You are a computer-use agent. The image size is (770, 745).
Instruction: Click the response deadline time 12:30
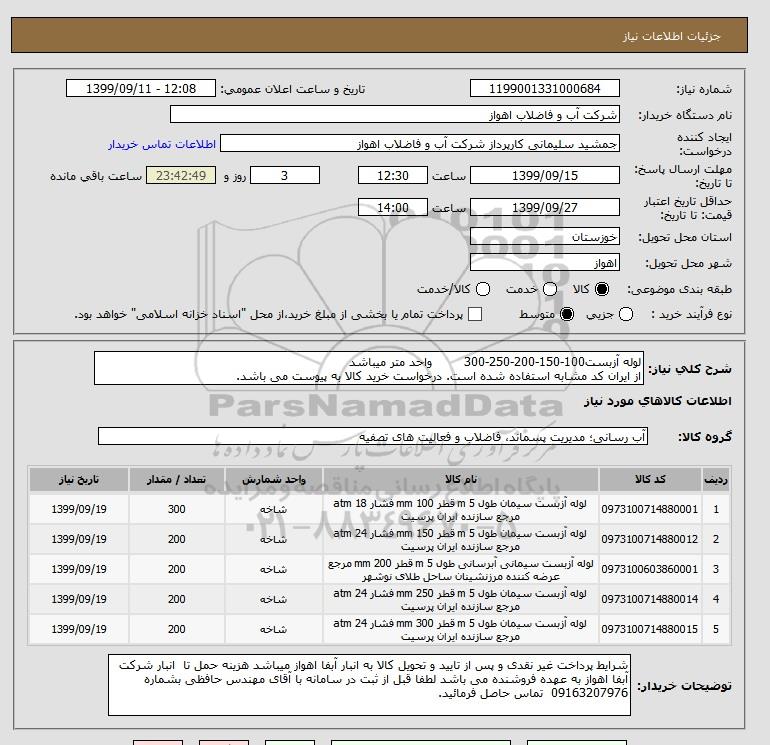point(393,175)
